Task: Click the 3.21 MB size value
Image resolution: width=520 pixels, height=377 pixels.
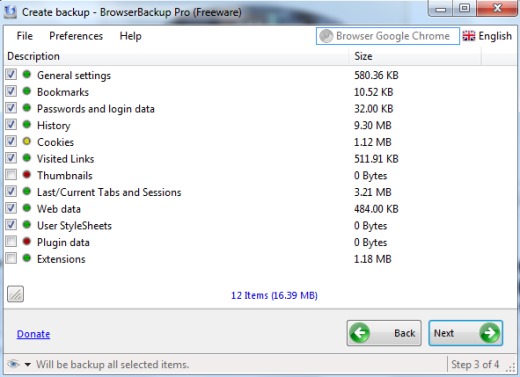Action: [373, 192]
